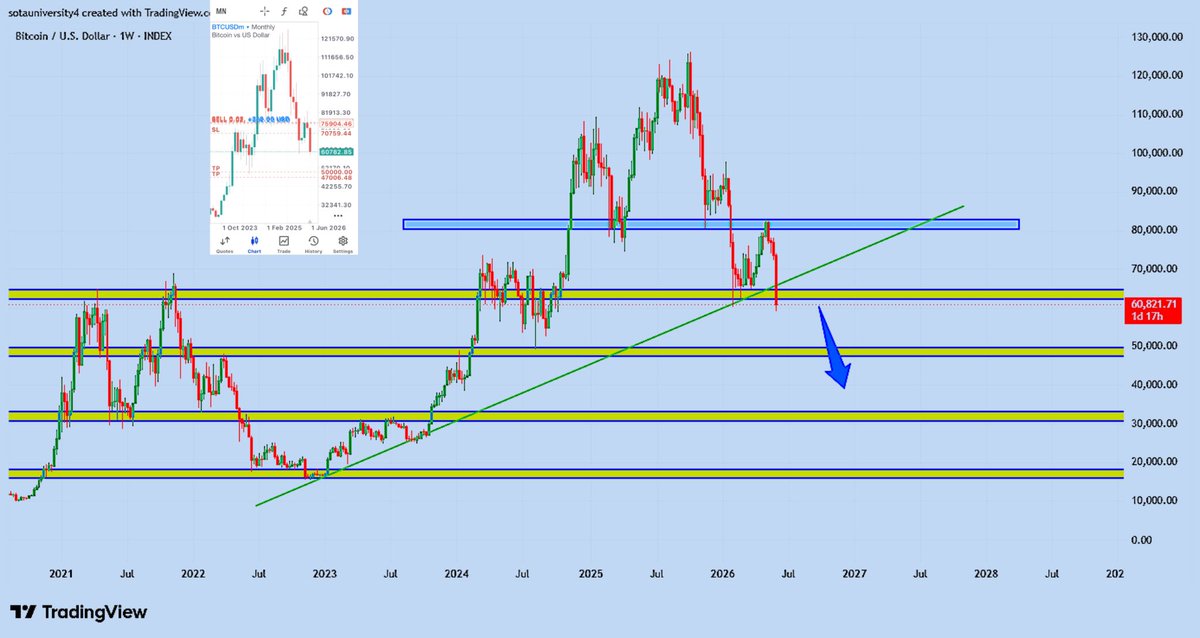The image size is (1200, 638).
Task: Click the 121570.90 price label in inset
Action: (337, 39)
